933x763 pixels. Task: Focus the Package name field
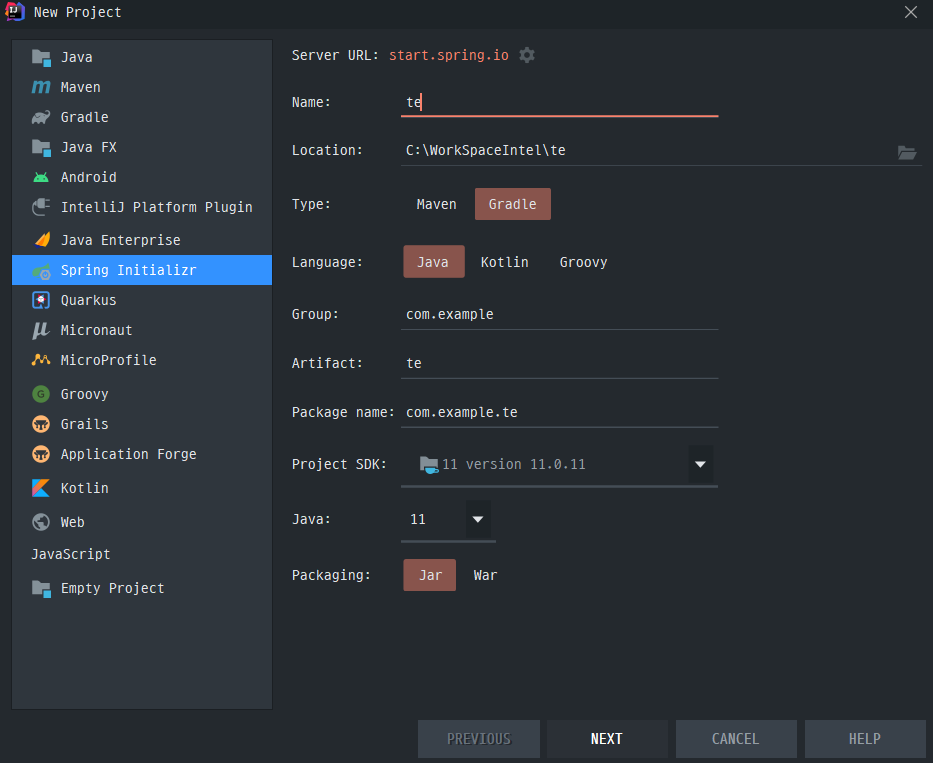tap(559, 412)
